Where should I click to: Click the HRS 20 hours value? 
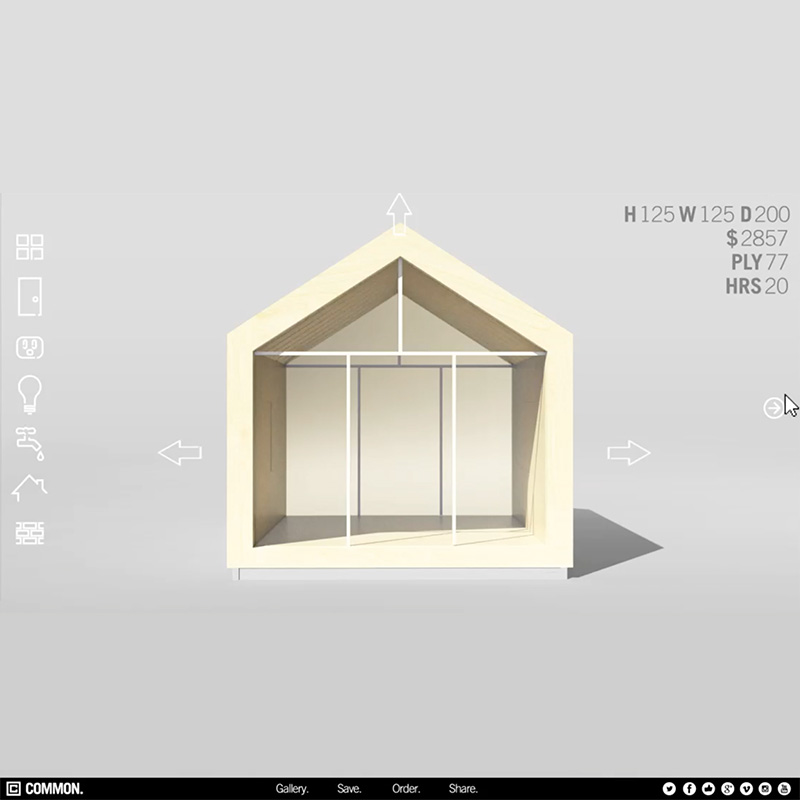[757, 286]
